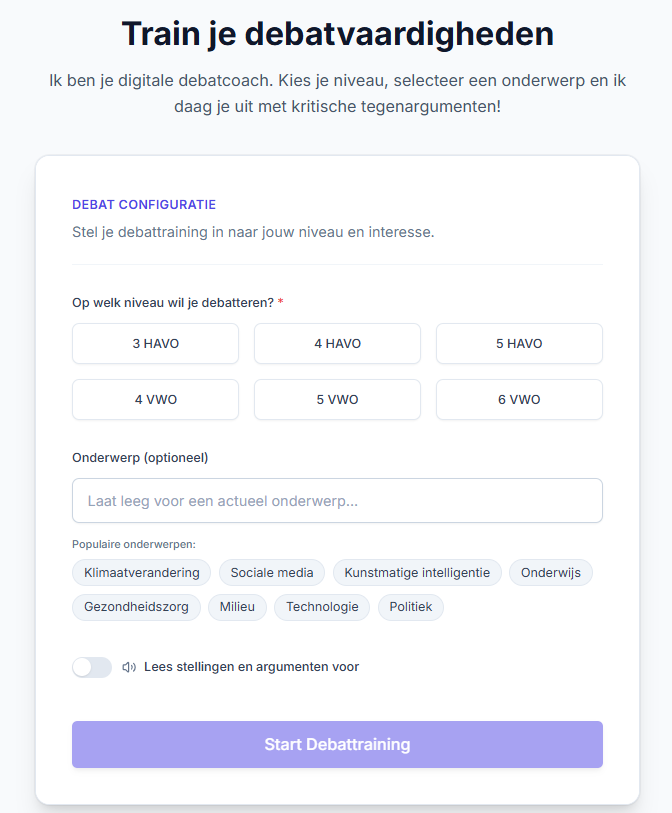The width and height of the screenshot is (672, 813).
Task: Select the Klimaatverandering topic chip
Action: 142,573
